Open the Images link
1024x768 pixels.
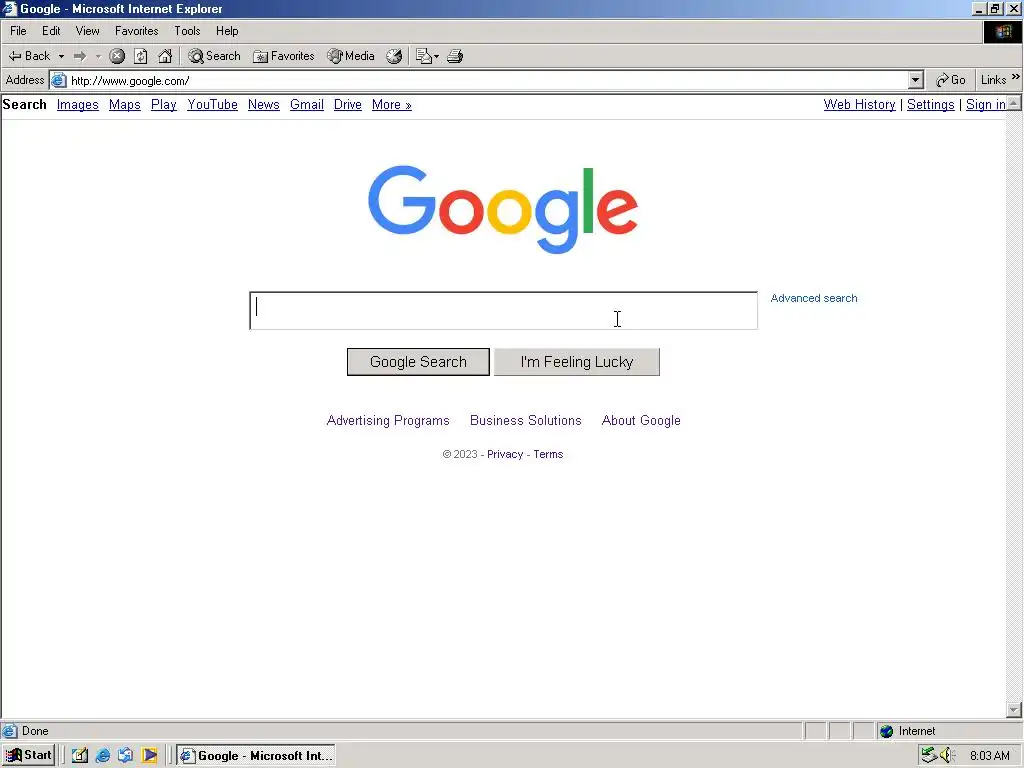point(78,104)
